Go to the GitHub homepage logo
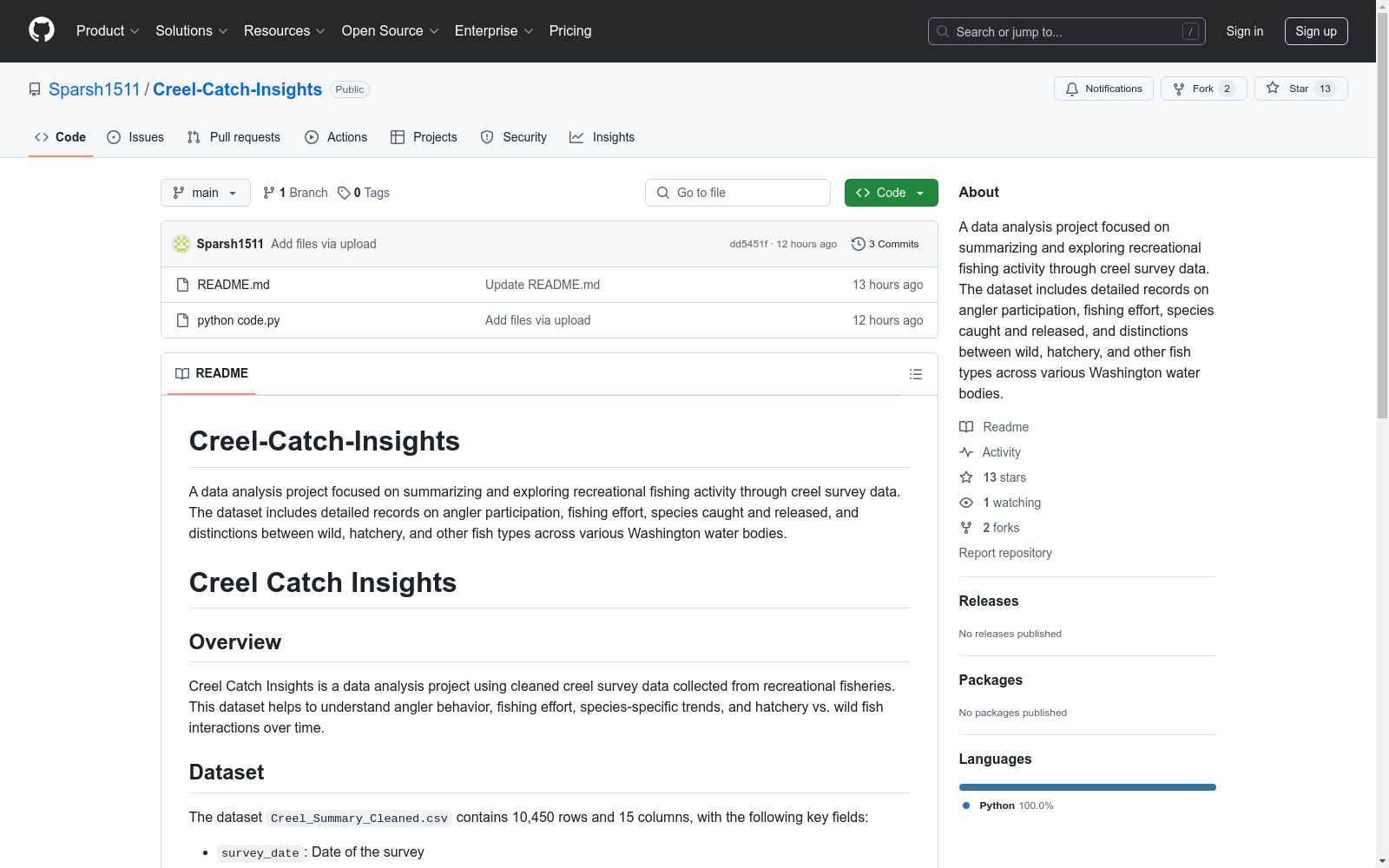 point(42,30)
